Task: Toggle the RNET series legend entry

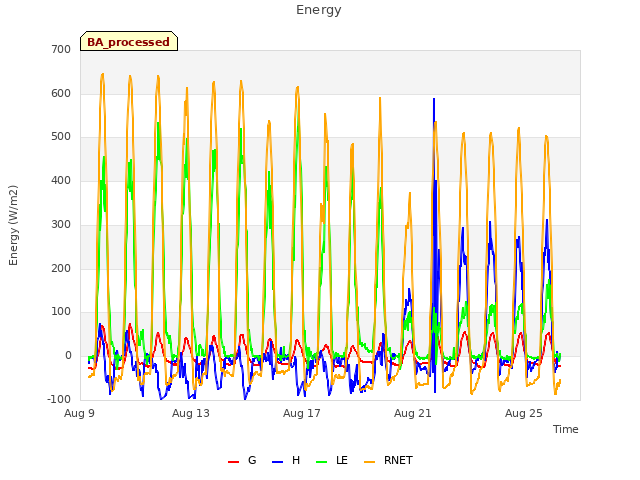Action: [x=389, y=461]
